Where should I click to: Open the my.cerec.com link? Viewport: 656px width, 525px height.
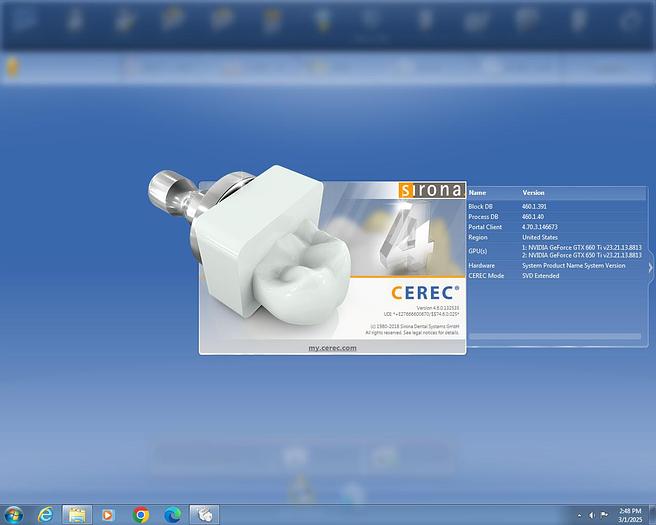coord(333,348)
